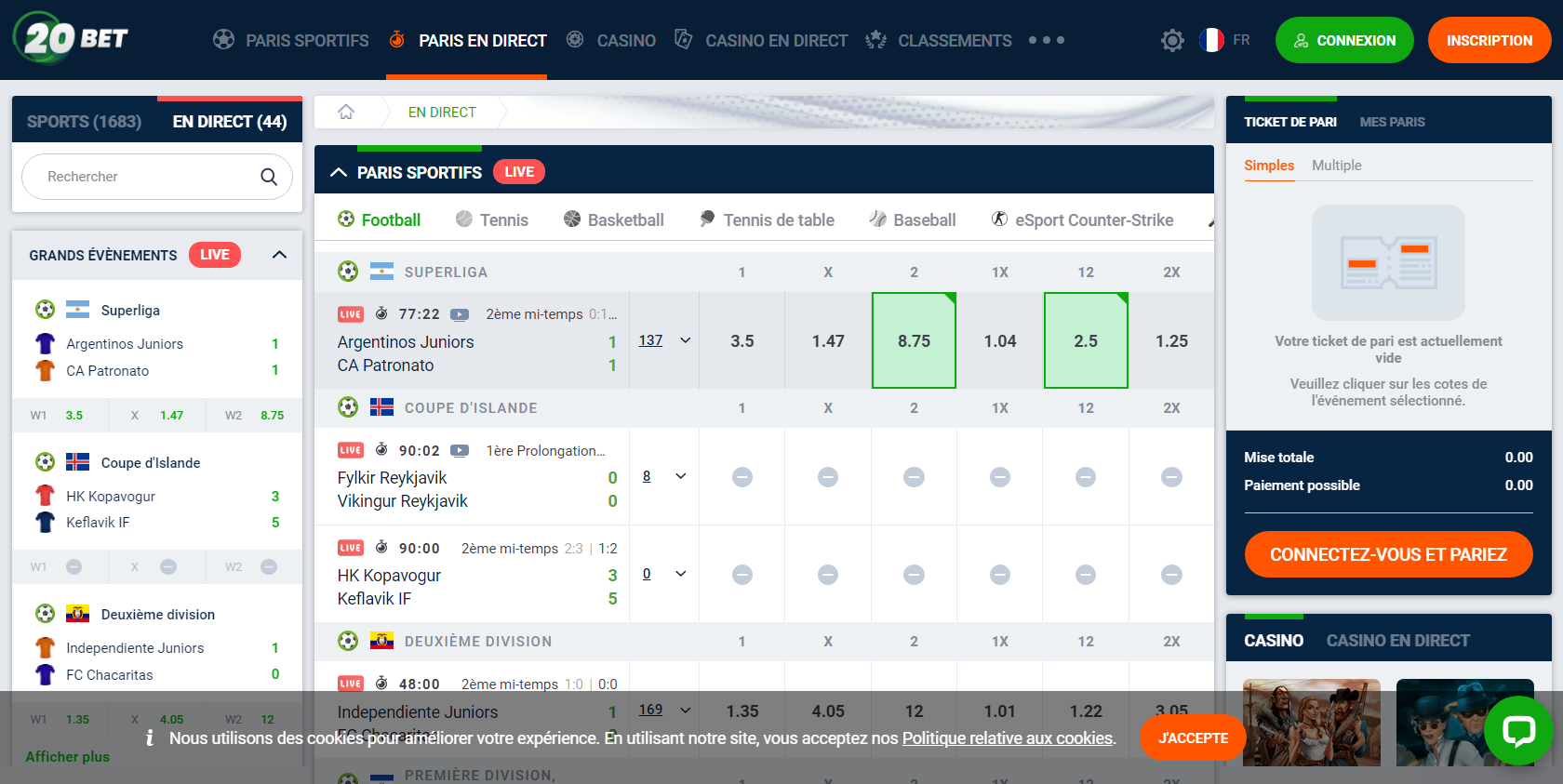This screenshot has height=784, width=1563.
Task: Click the French flag language icon
Action: coord(1211,40)
